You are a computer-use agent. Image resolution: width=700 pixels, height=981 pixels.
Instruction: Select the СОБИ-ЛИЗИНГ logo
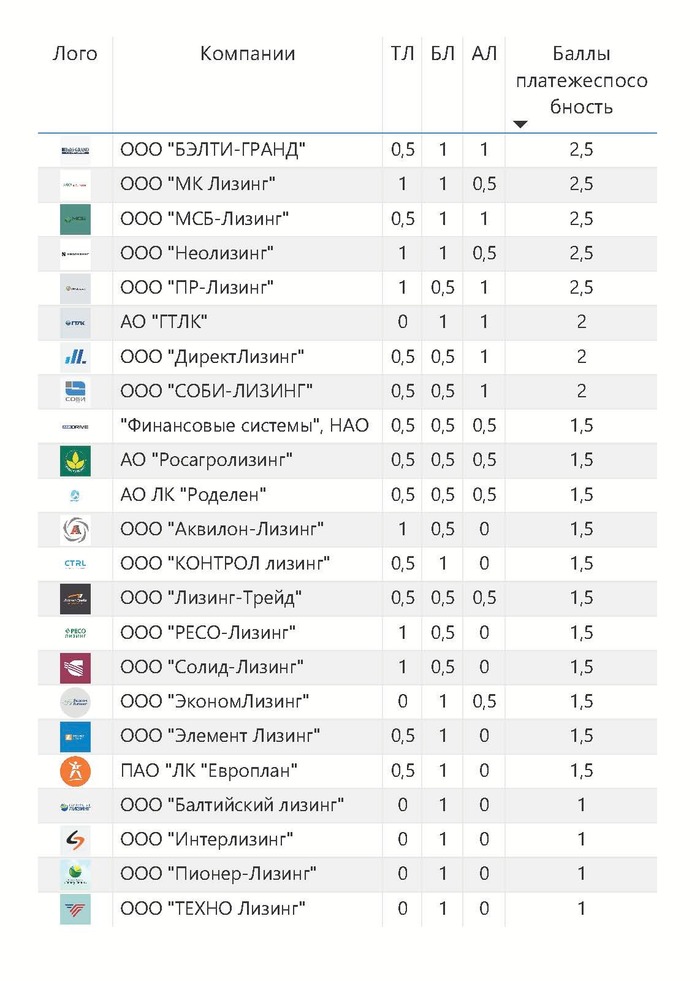[x=75, y=391]
